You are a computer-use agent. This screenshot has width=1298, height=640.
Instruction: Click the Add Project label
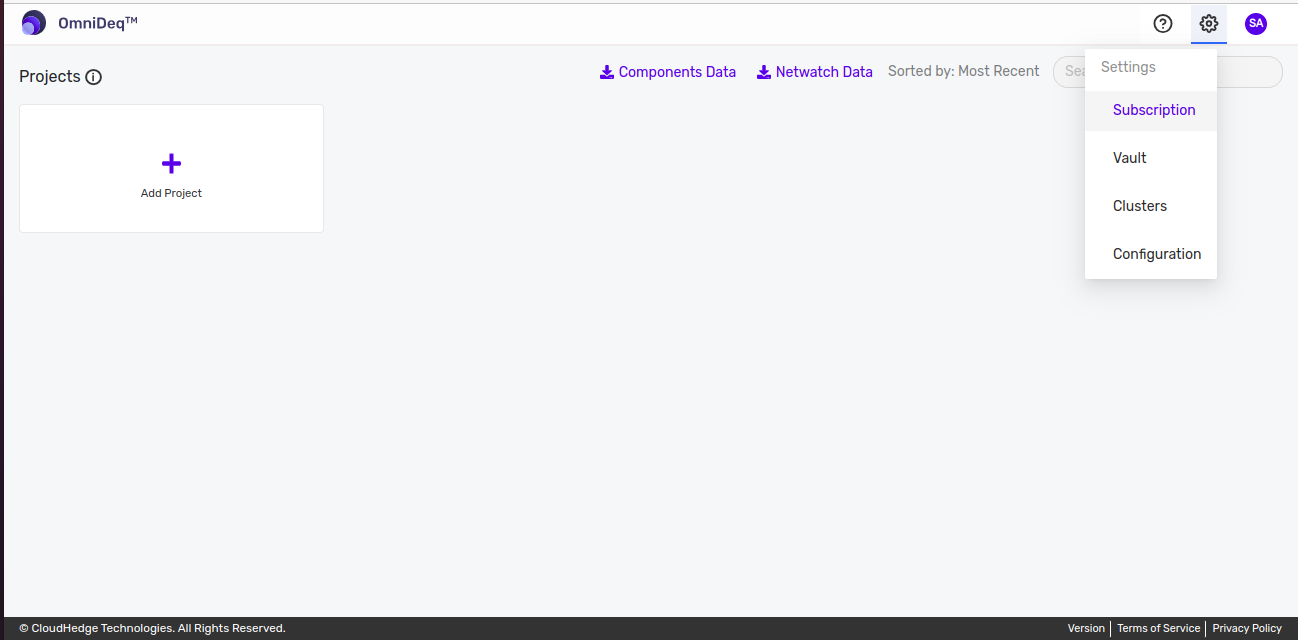pos(171,193)
